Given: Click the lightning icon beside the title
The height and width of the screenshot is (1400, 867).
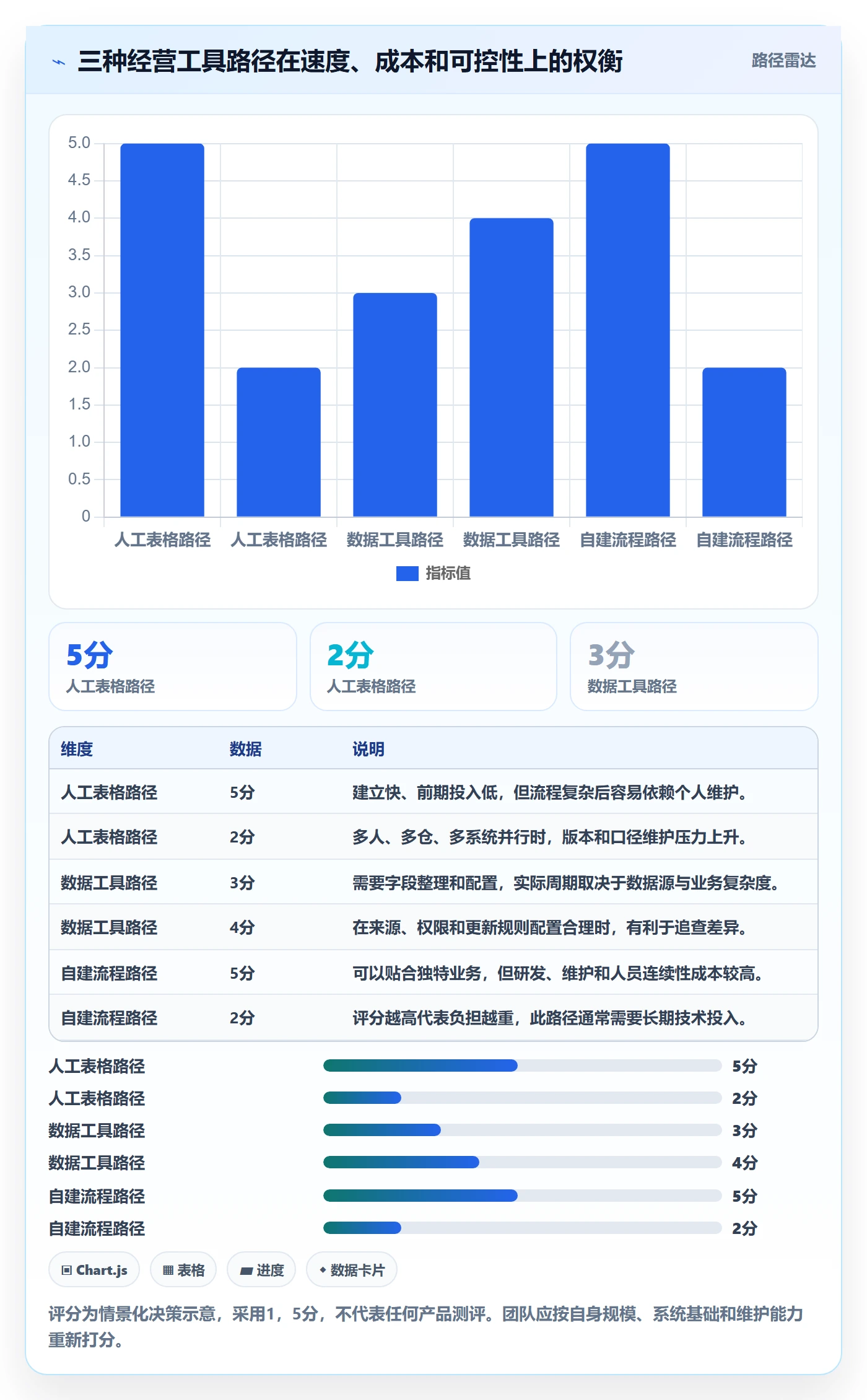Looking at the screenshot, I should click(59, 62).
